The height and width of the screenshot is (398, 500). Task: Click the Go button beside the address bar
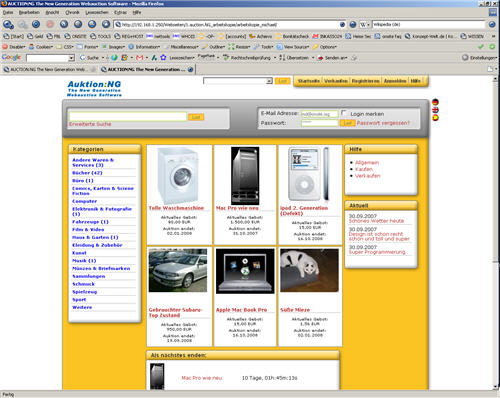(x=353, y=24)
